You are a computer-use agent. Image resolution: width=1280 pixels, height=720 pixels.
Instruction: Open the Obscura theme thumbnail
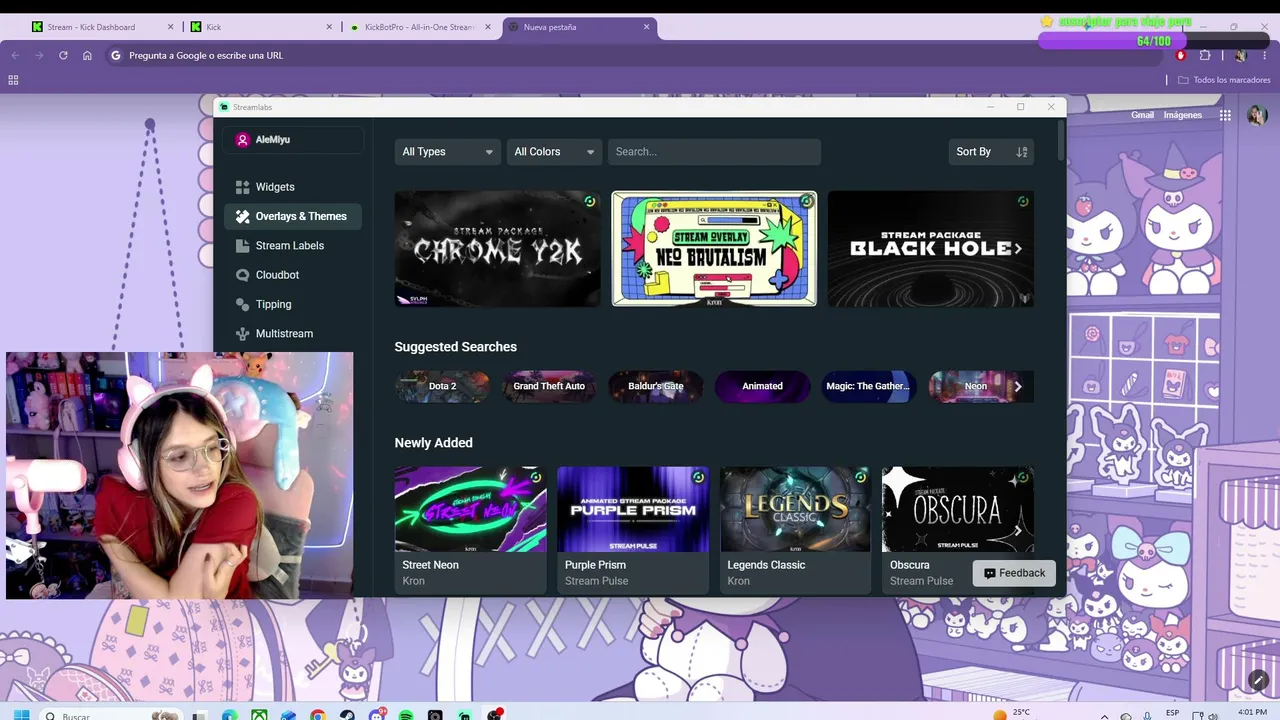click(958, 509)
